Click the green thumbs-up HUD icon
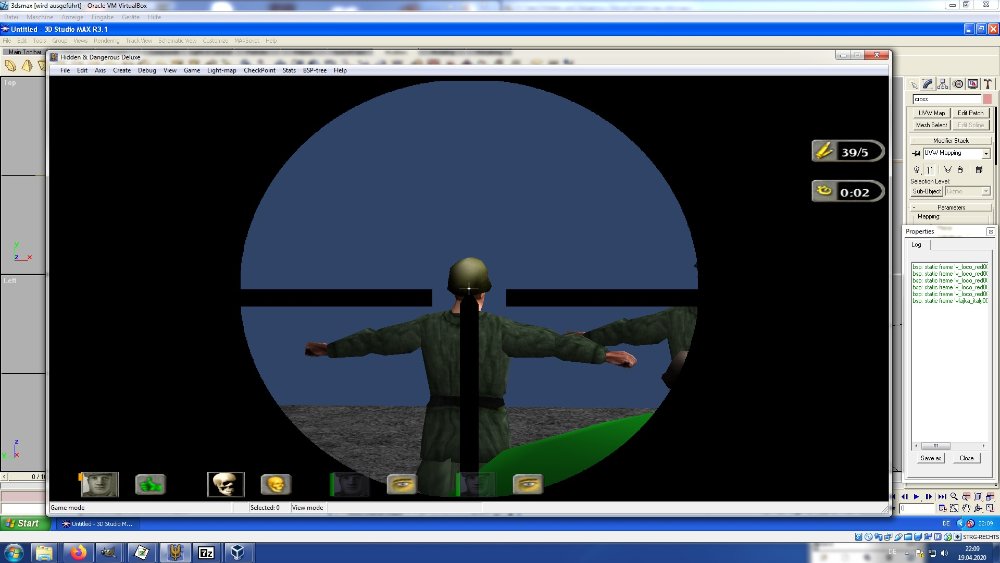Viewport: 1000px width, 563px height. click(151, 485)
